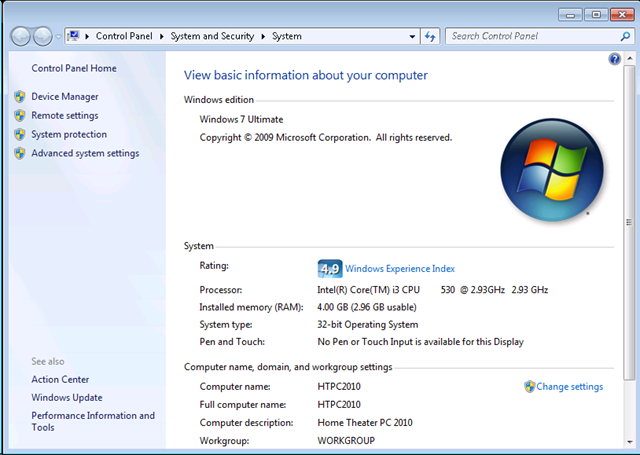
Task: Open the address bar history dropdown arrow
Action: (x=412, y=36)
